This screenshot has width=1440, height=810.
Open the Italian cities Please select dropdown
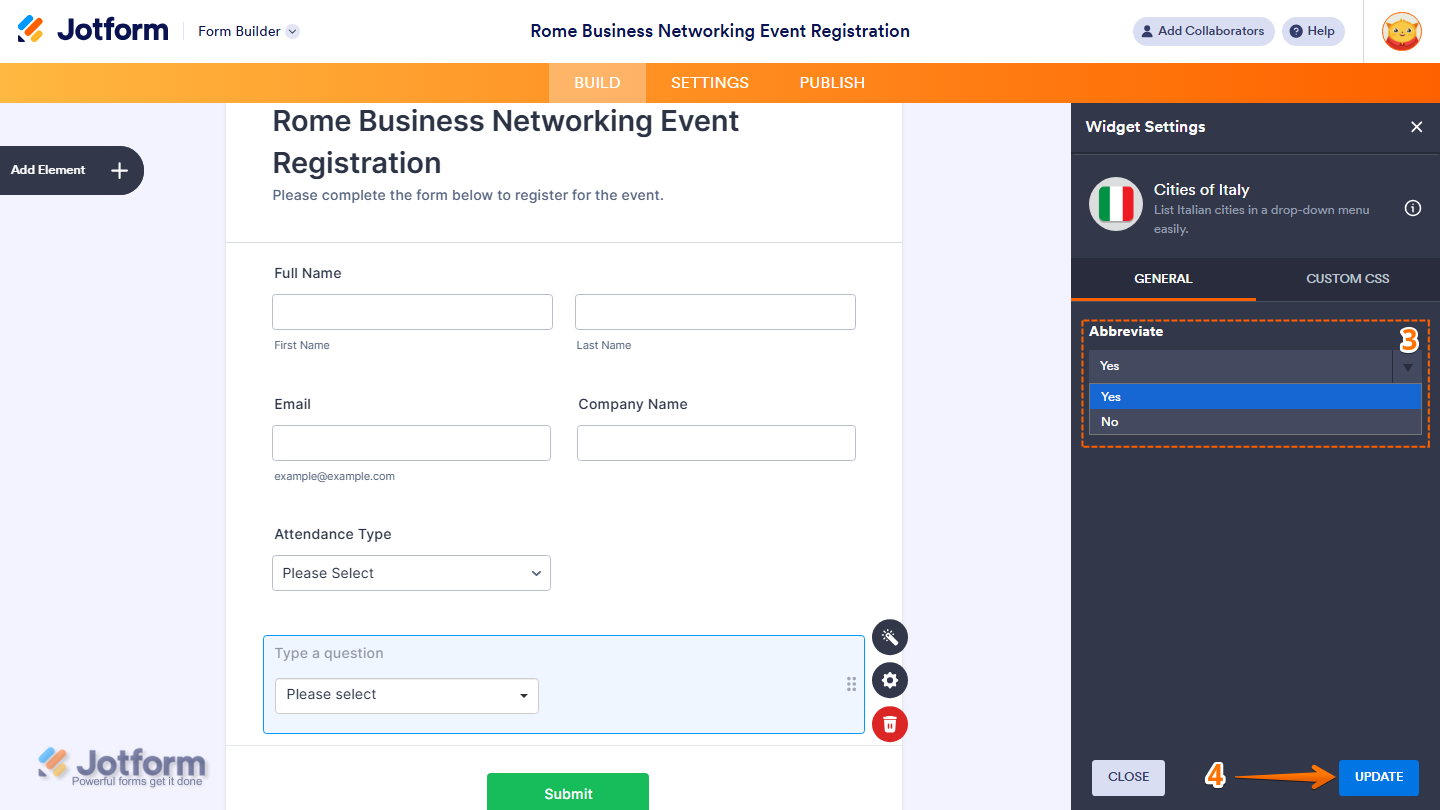click(x=407, y=695)
